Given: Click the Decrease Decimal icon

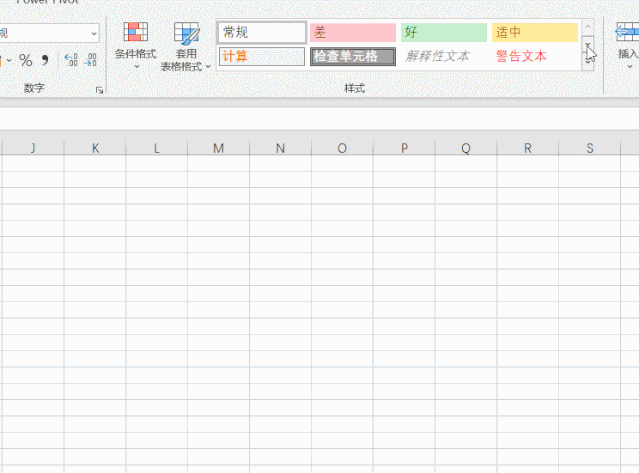Looking at the screenshot, I should (90, 60).
